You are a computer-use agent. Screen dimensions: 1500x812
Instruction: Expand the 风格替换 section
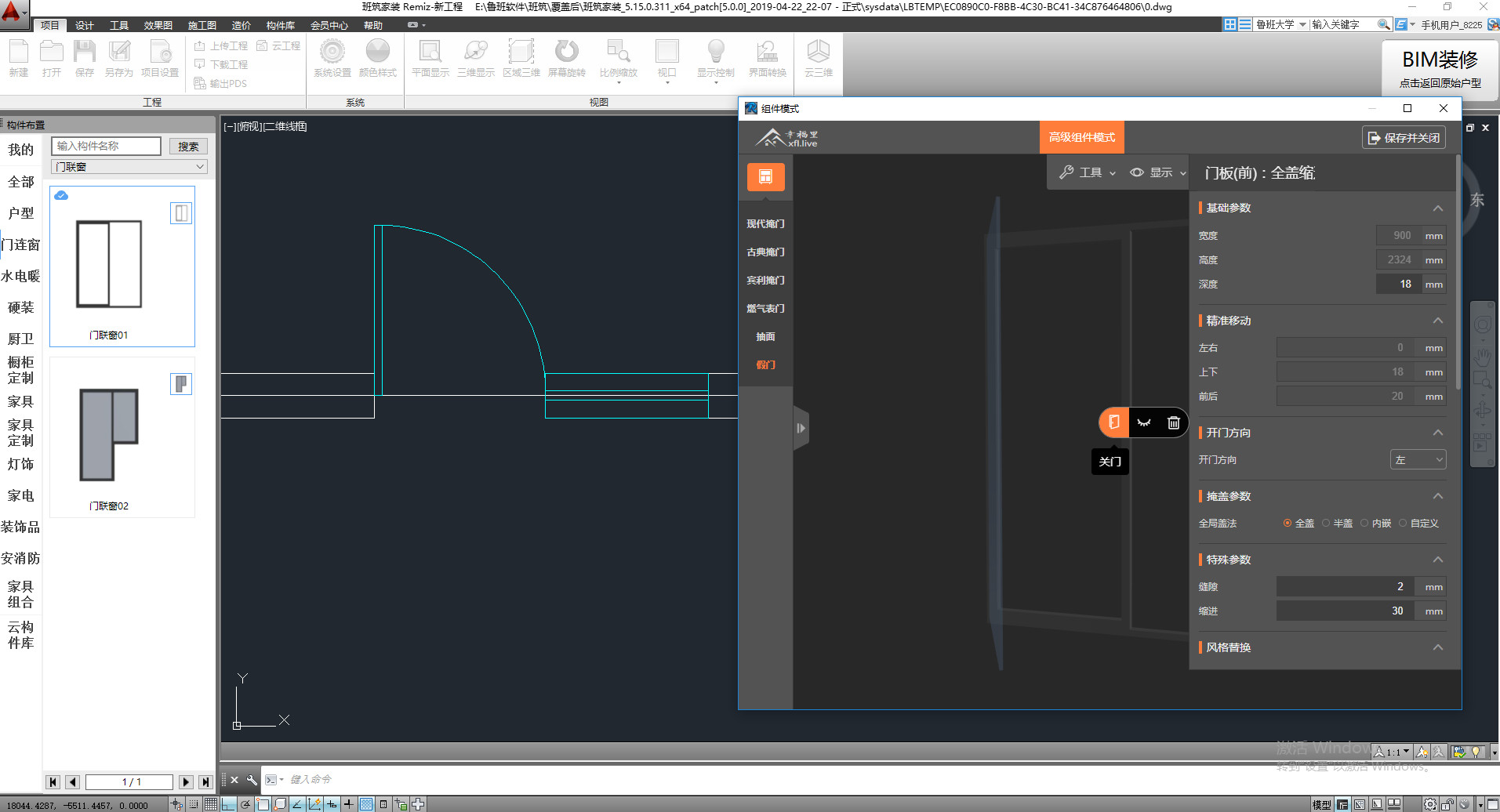(1438, 647)
